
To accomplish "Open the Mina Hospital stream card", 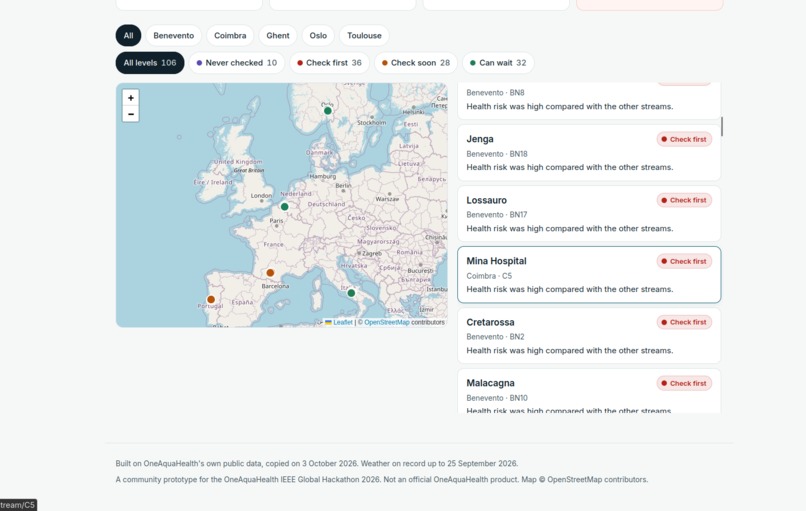I will click(x=589, y=275).
